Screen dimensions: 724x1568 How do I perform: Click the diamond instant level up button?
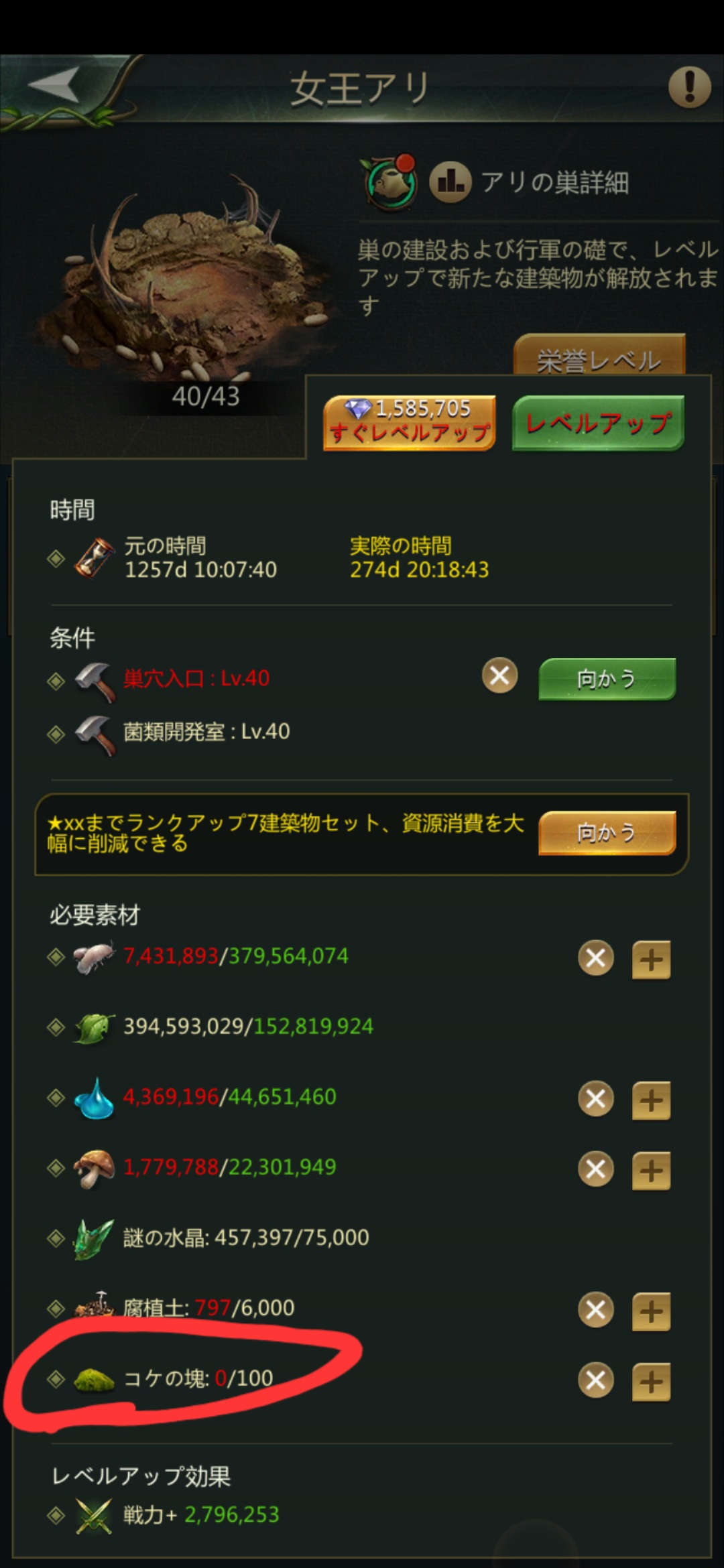[410, 423]
